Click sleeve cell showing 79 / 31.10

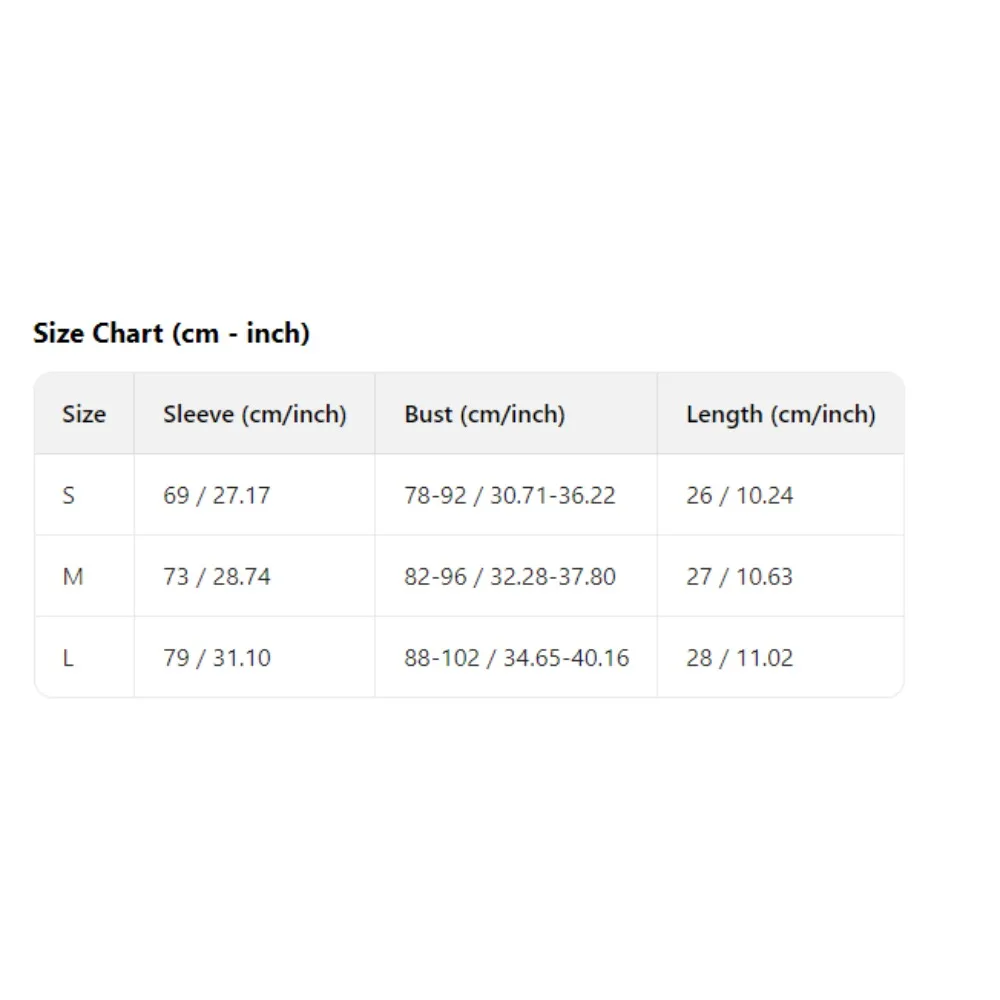pos(216,658)
